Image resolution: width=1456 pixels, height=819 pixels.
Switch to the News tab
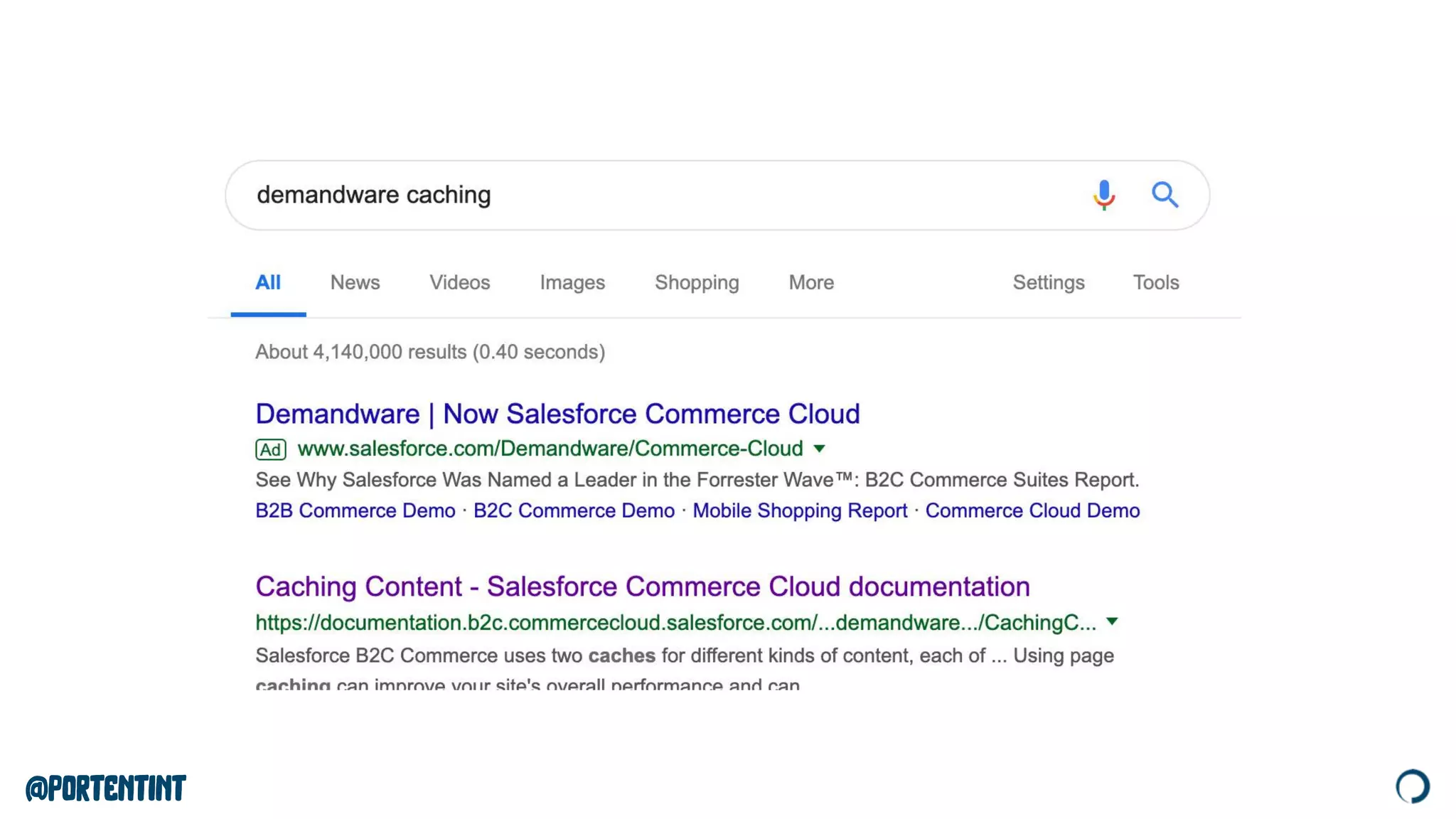(x=355, y=282)
